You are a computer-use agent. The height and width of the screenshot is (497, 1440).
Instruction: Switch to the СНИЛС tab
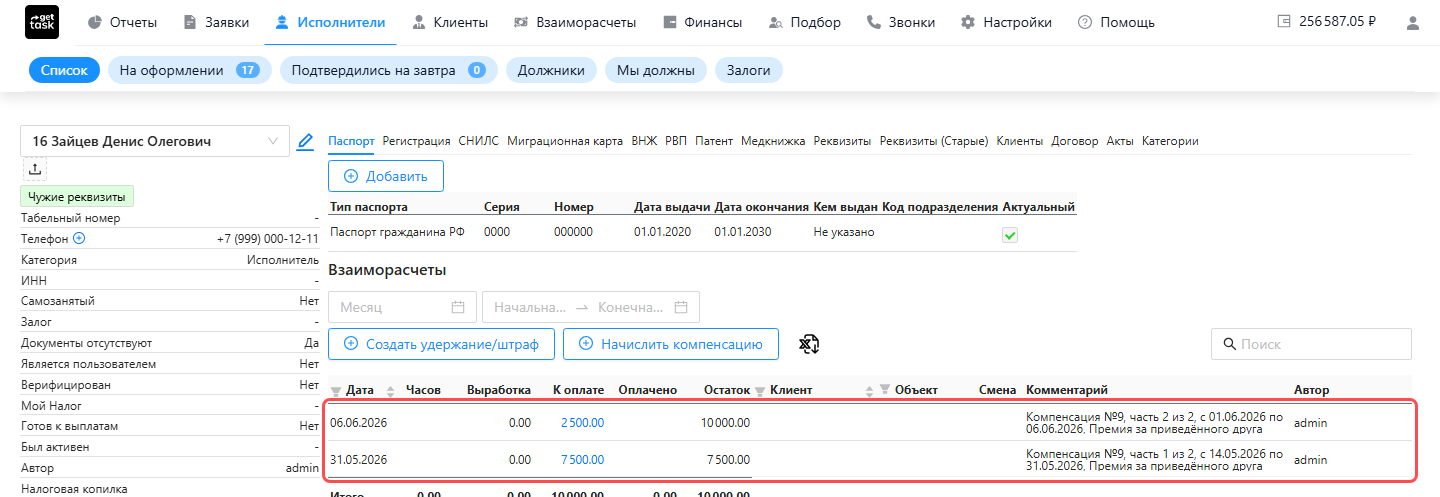479,141
